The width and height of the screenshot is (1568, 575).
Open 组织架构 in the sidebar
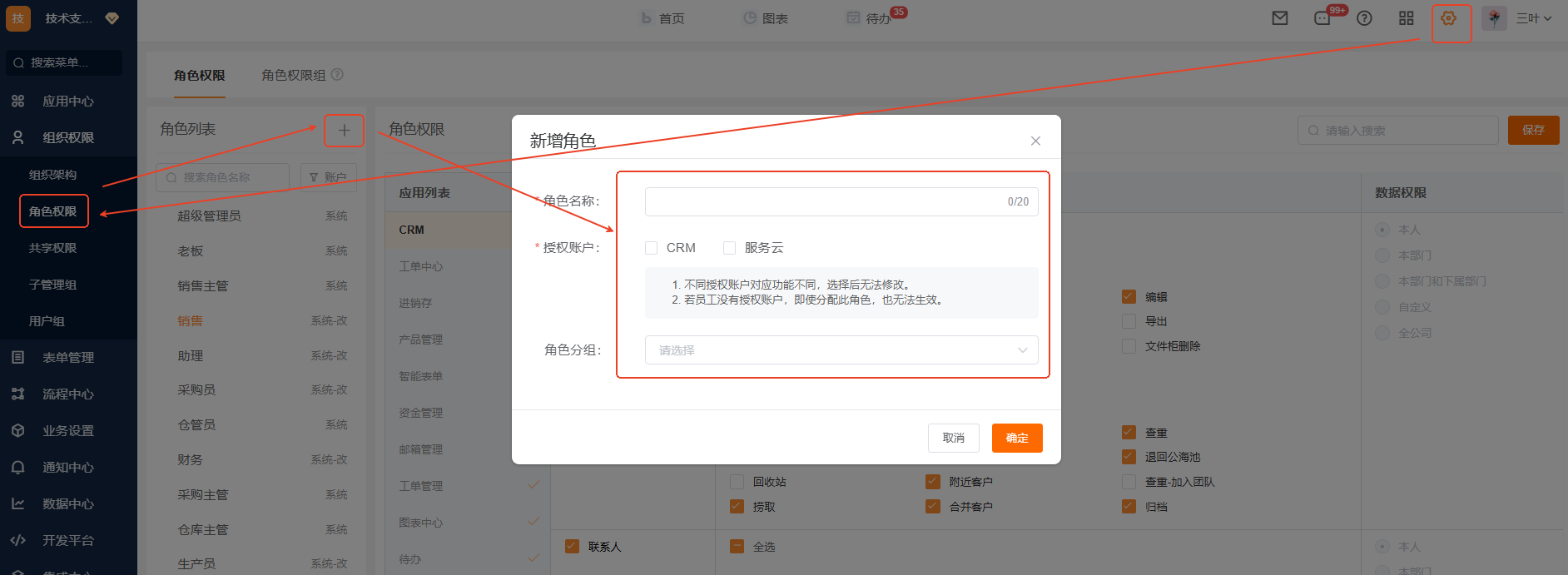click(x=52, y=175)
